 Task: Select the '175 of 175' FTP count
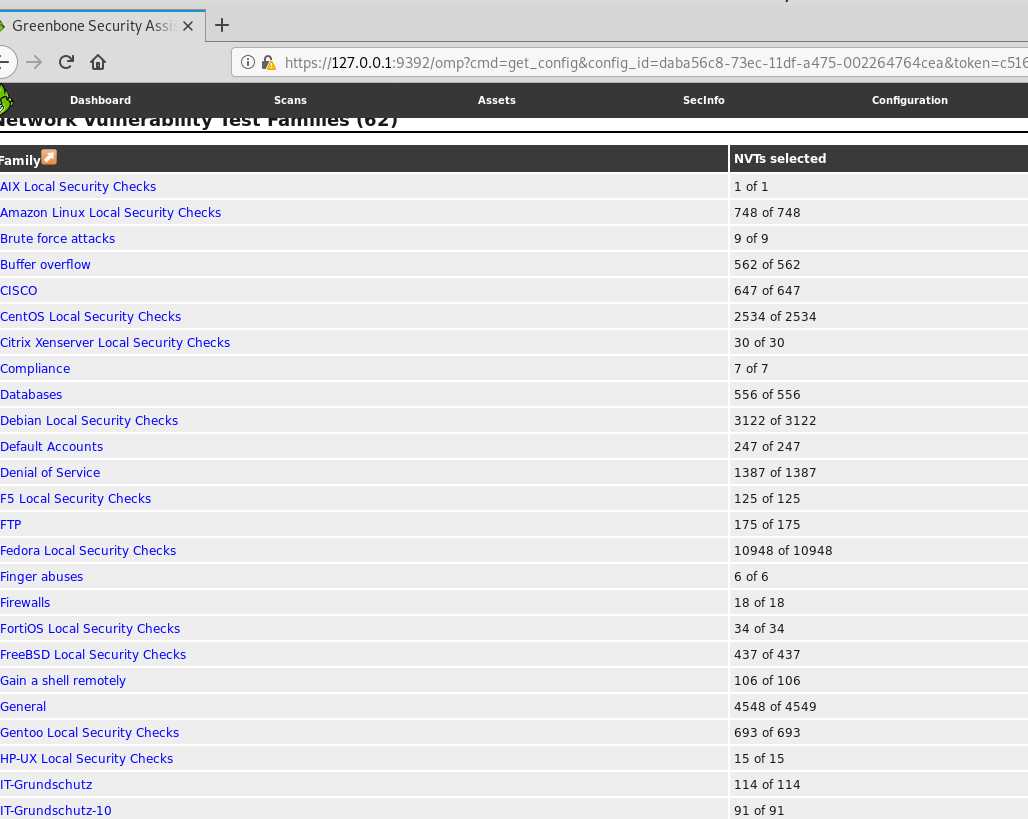pyautogui.click(x=767, y=525)
